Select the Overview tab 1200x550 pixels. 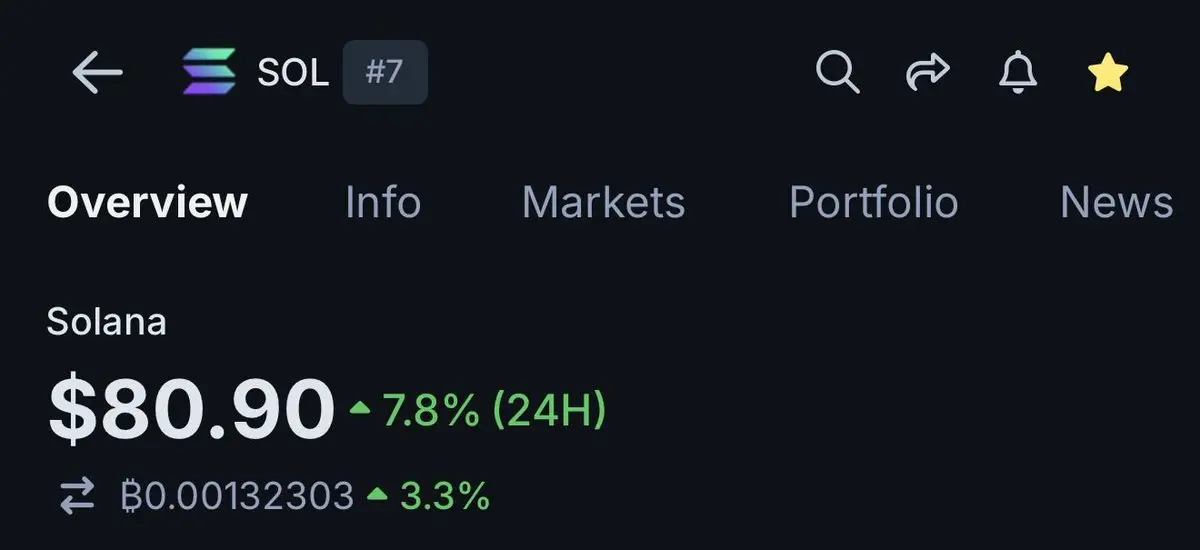coord(147,203)
